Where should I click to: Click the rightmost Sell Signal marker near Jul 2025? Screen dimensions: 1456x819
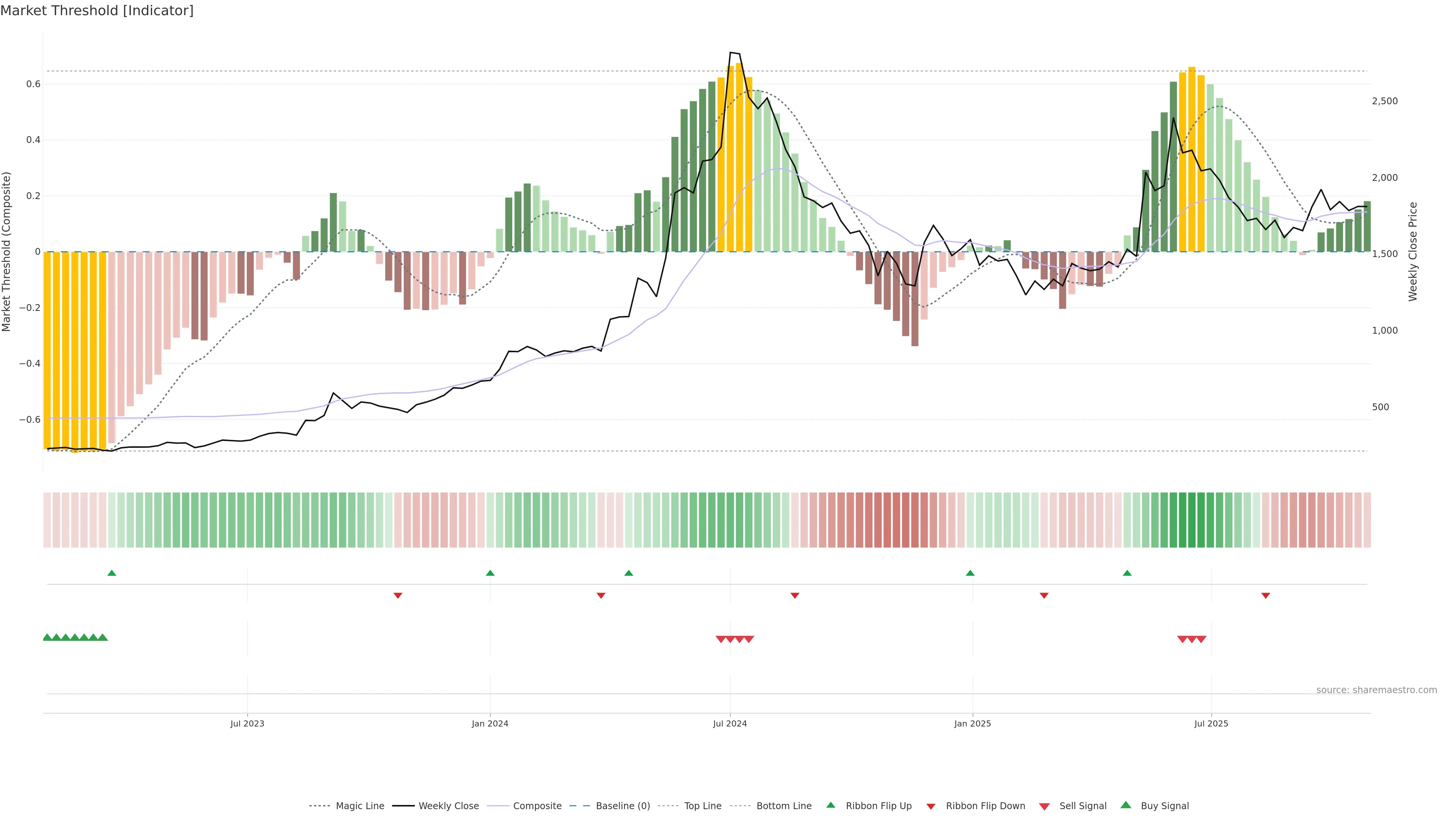point(1202,639)
